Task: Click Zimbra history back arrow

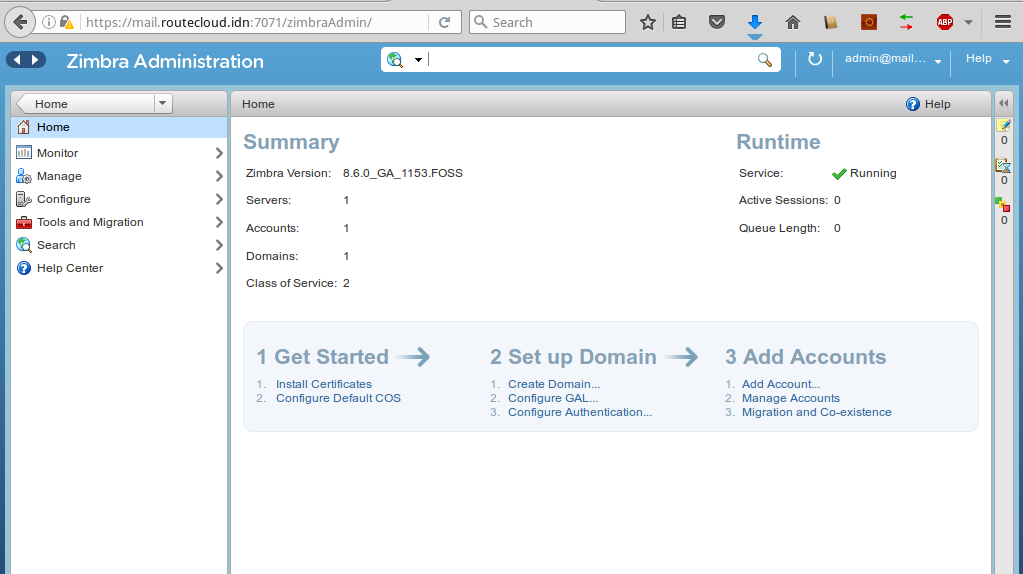Action: (x=17, y=60)
